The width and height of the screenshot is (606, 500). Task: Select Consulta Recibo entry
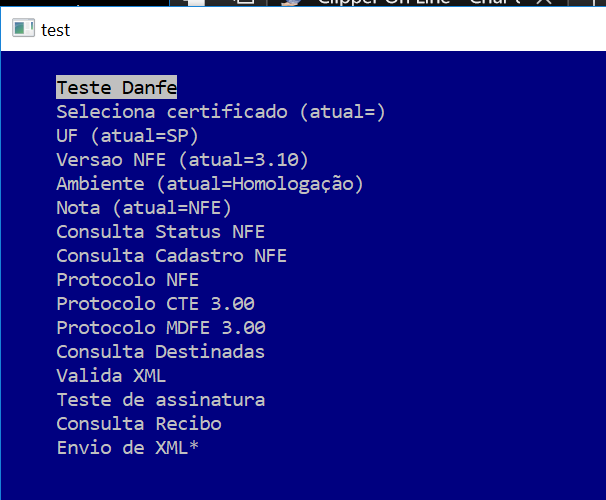coord(138,424)
